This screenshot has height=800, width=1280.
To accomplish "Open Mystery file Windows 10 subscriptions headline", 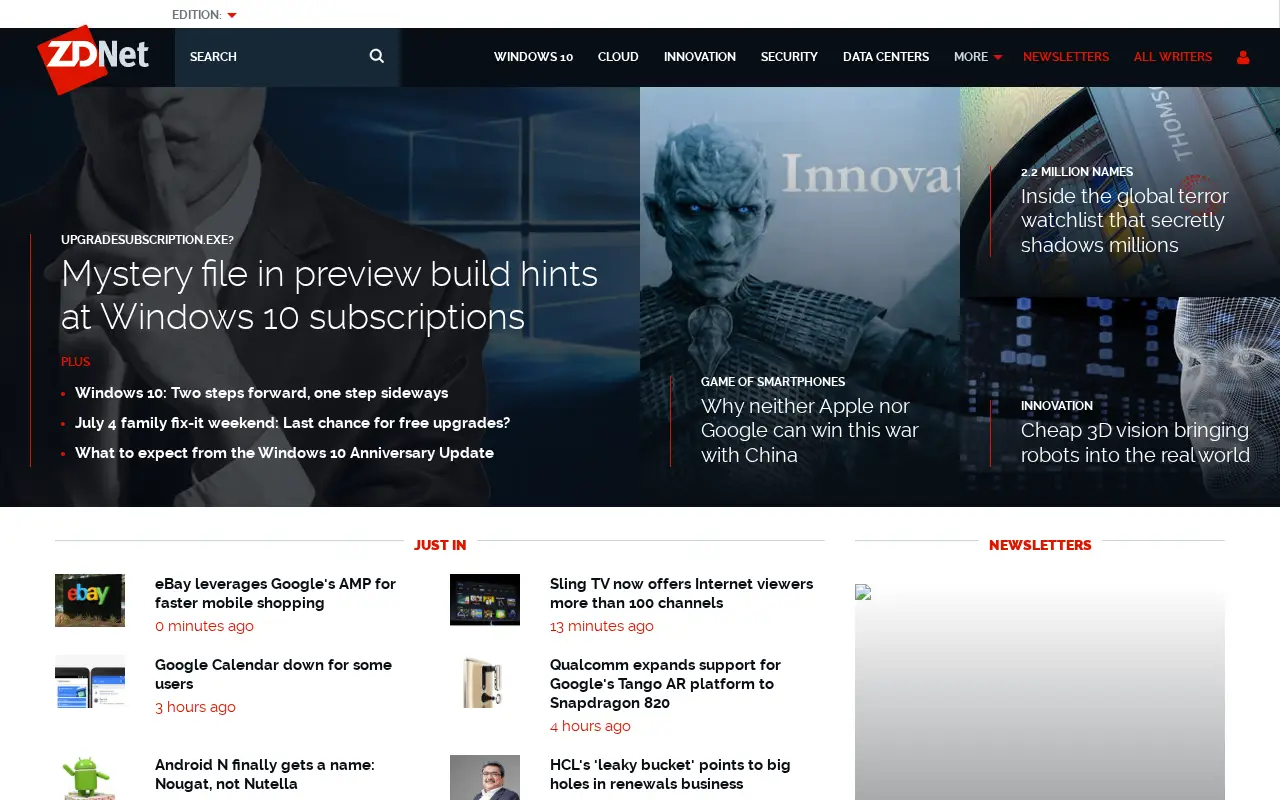I will (330, 295).
